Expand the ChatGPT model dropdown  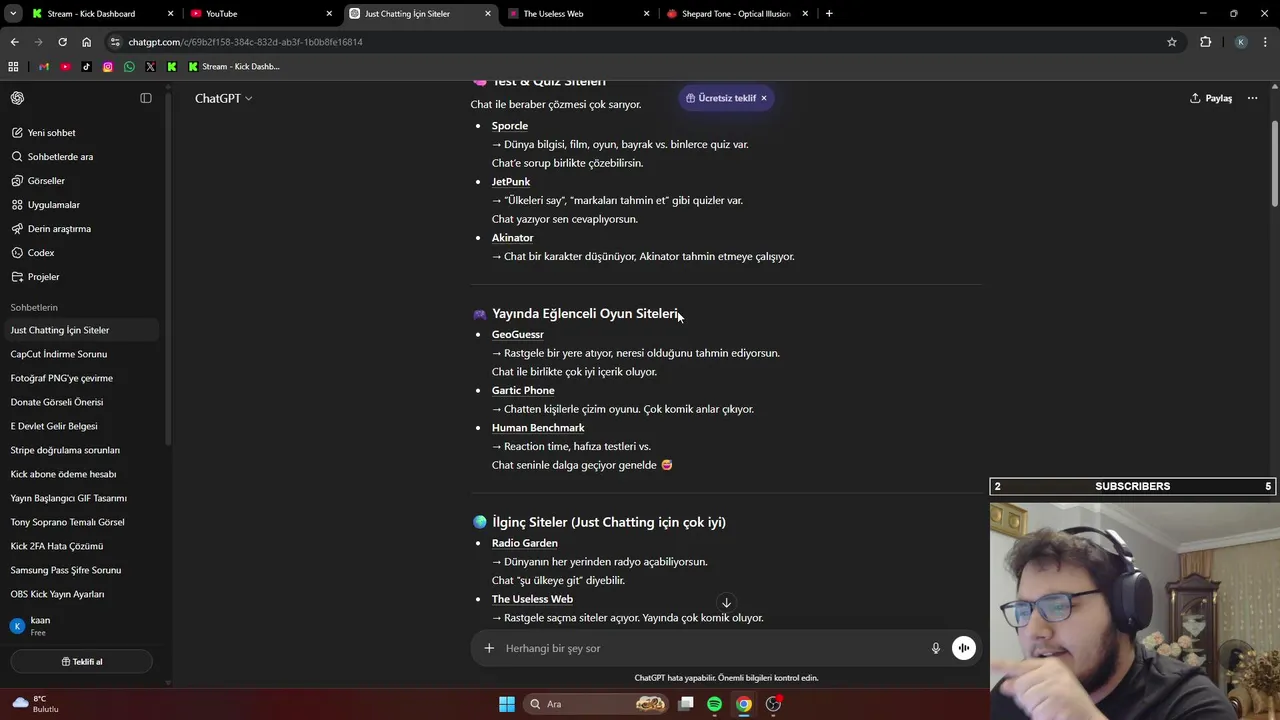(223, 98)
